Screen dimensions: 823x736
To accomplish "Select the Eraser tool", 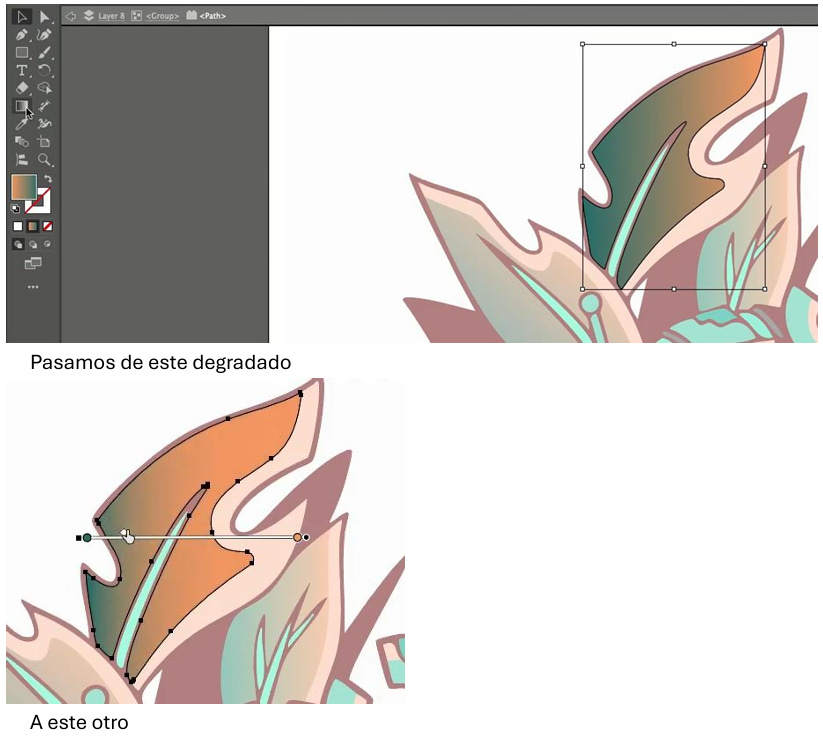I will tap(22, 88).
